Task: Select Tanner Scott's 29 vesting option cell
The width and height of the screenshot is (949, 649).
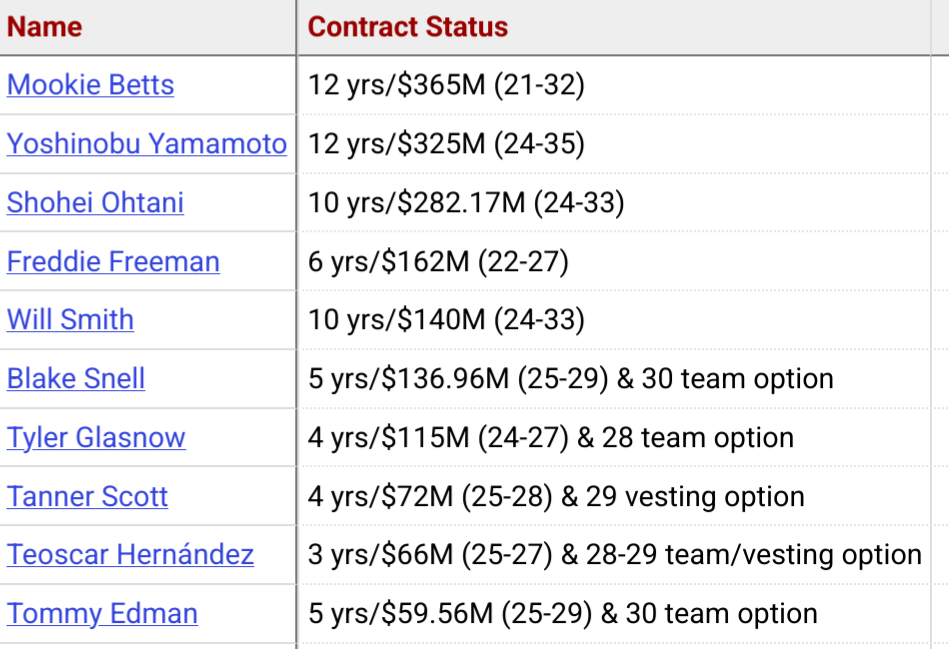Action: point(556,497)
